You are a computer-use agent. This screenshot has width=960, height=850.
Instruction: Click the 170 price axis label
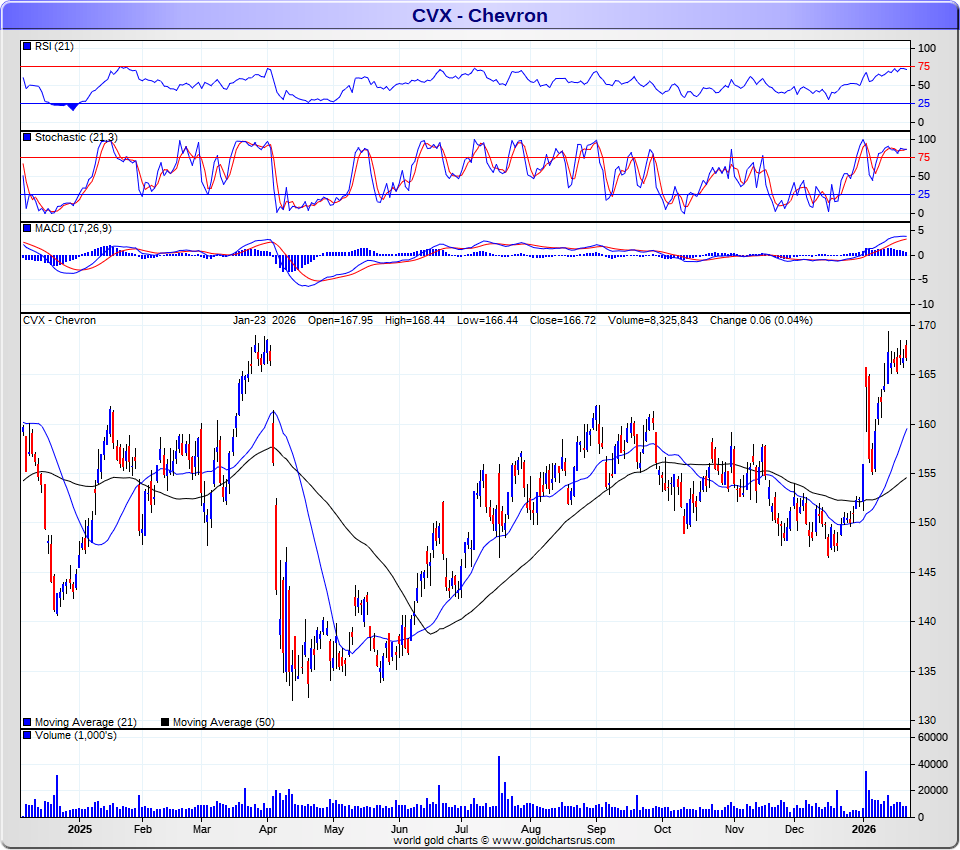click(x=927, y=325)
